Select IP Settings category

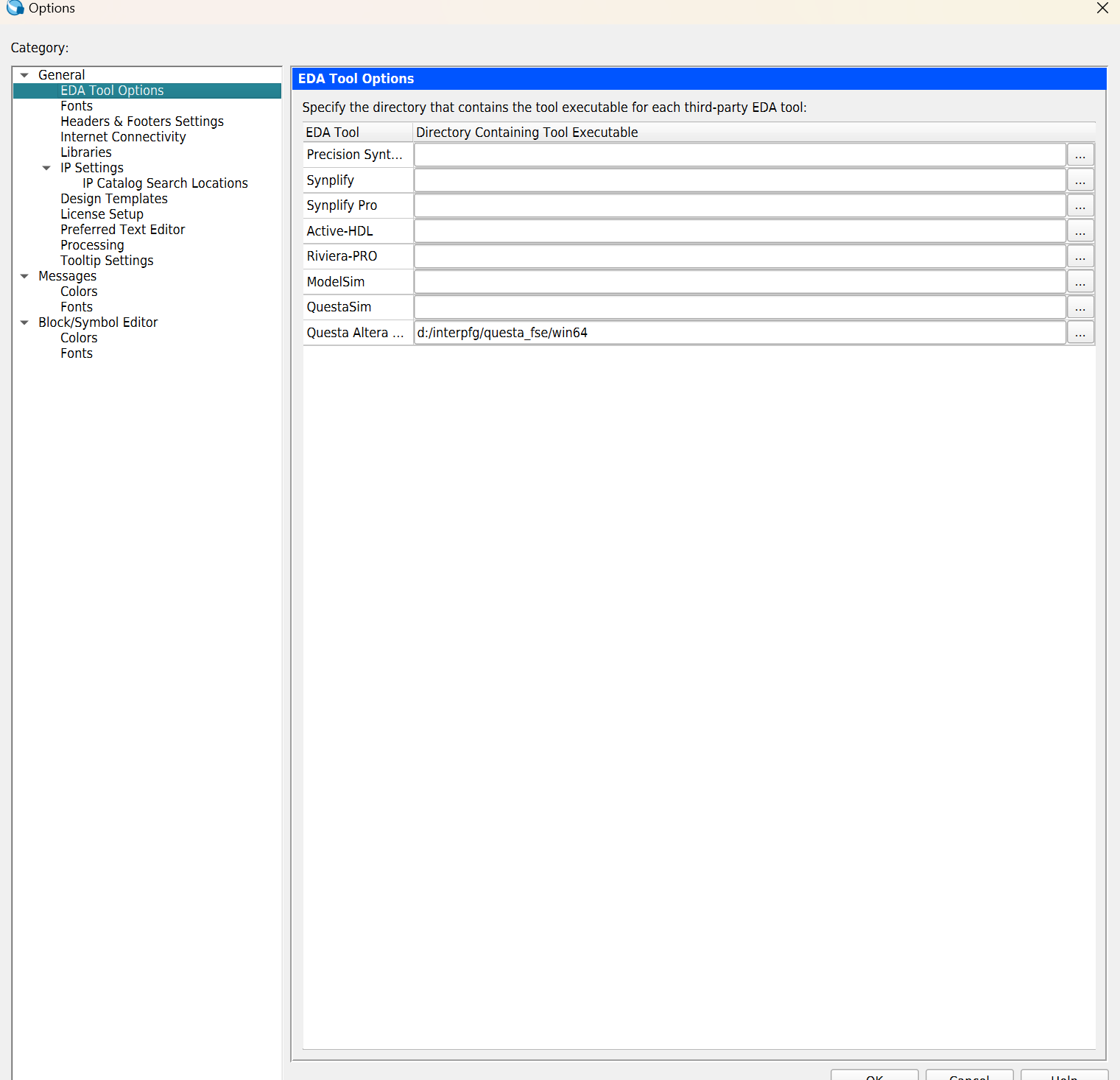tap(92, 168)
